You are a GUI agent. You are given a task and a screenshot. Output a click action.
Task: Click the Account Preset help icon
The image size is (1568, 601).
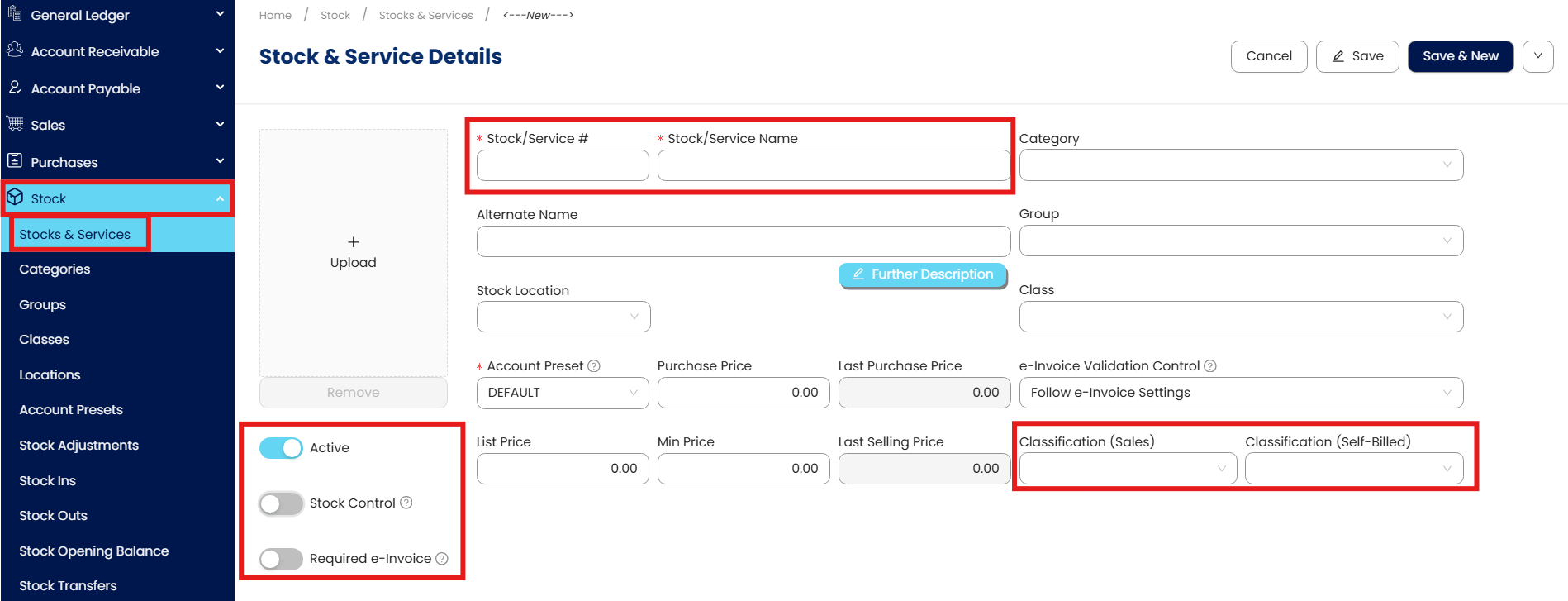[x=594, y=366]
